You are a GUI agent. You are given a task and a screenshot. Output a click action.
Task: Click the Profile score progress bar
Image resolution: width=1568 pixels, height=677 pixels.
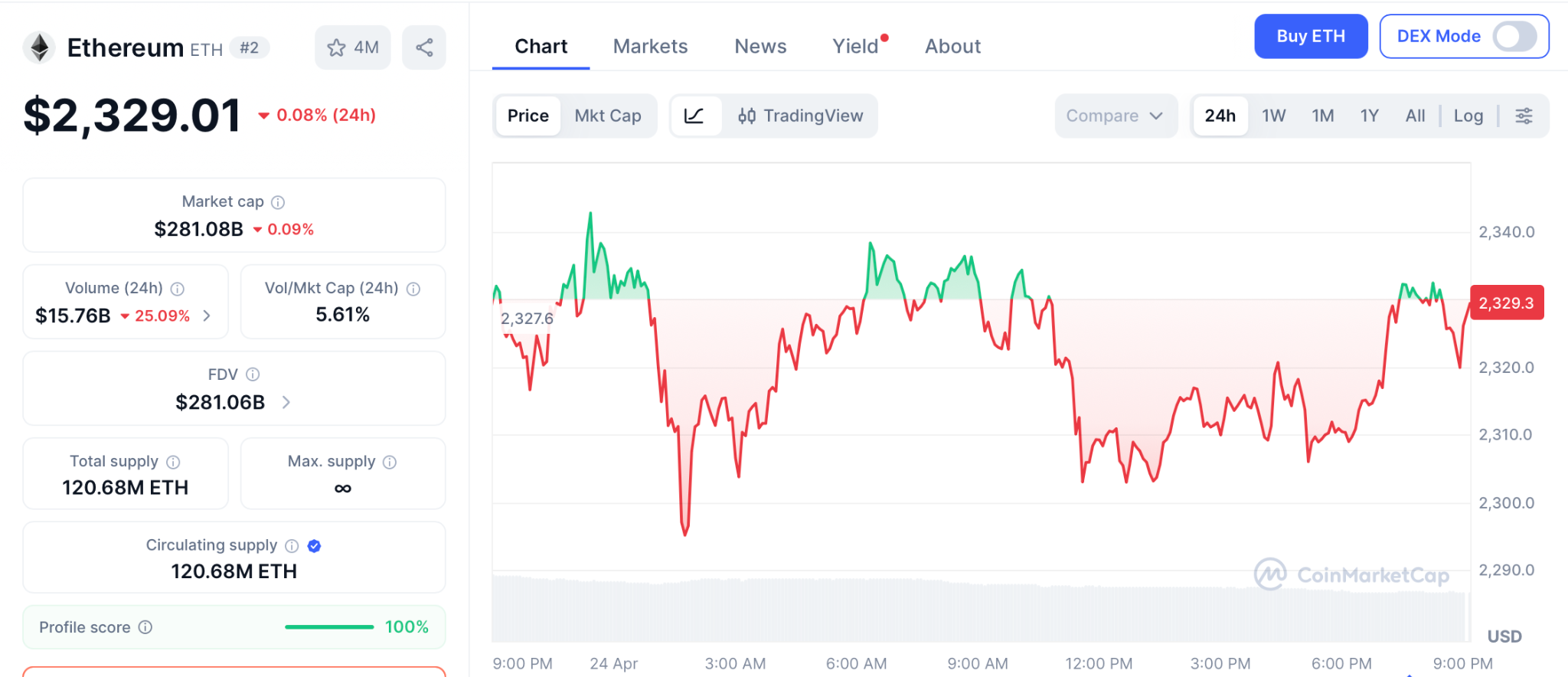pos(329,627)
